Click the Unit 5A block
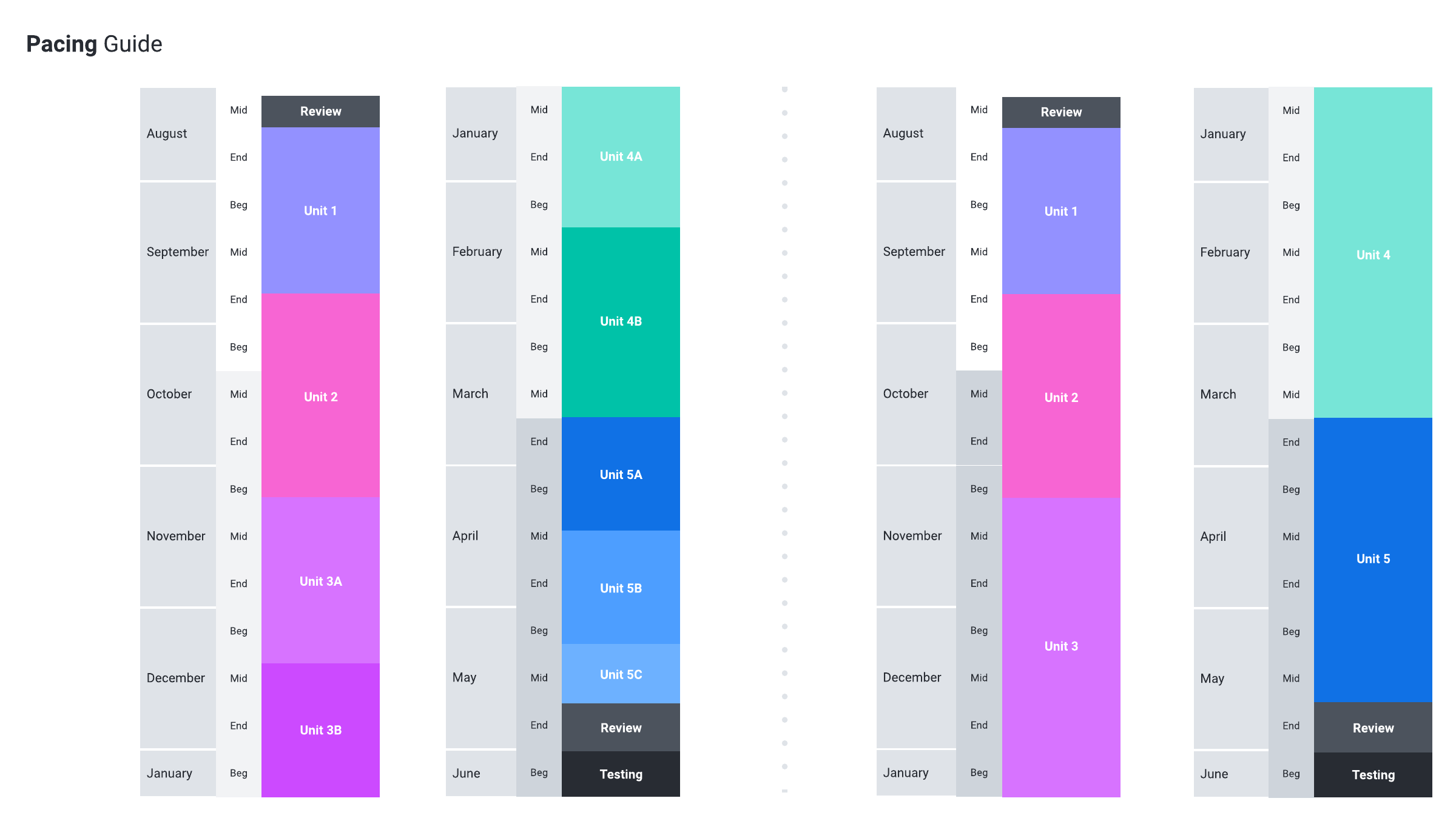The image size is (1456, 821). (621, 474)
